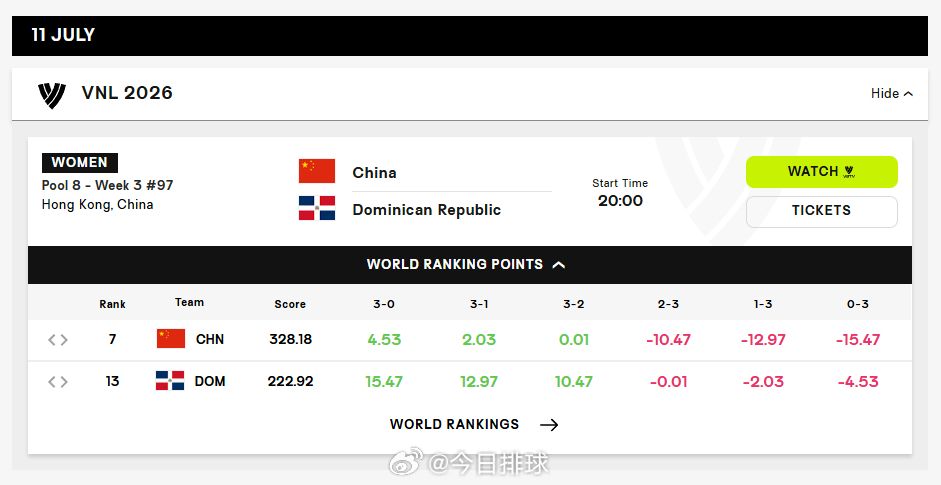This screenshot has height=485, width=941.
Task: Select the Dominican Republic team name
Action: click(x=427, y=210)
